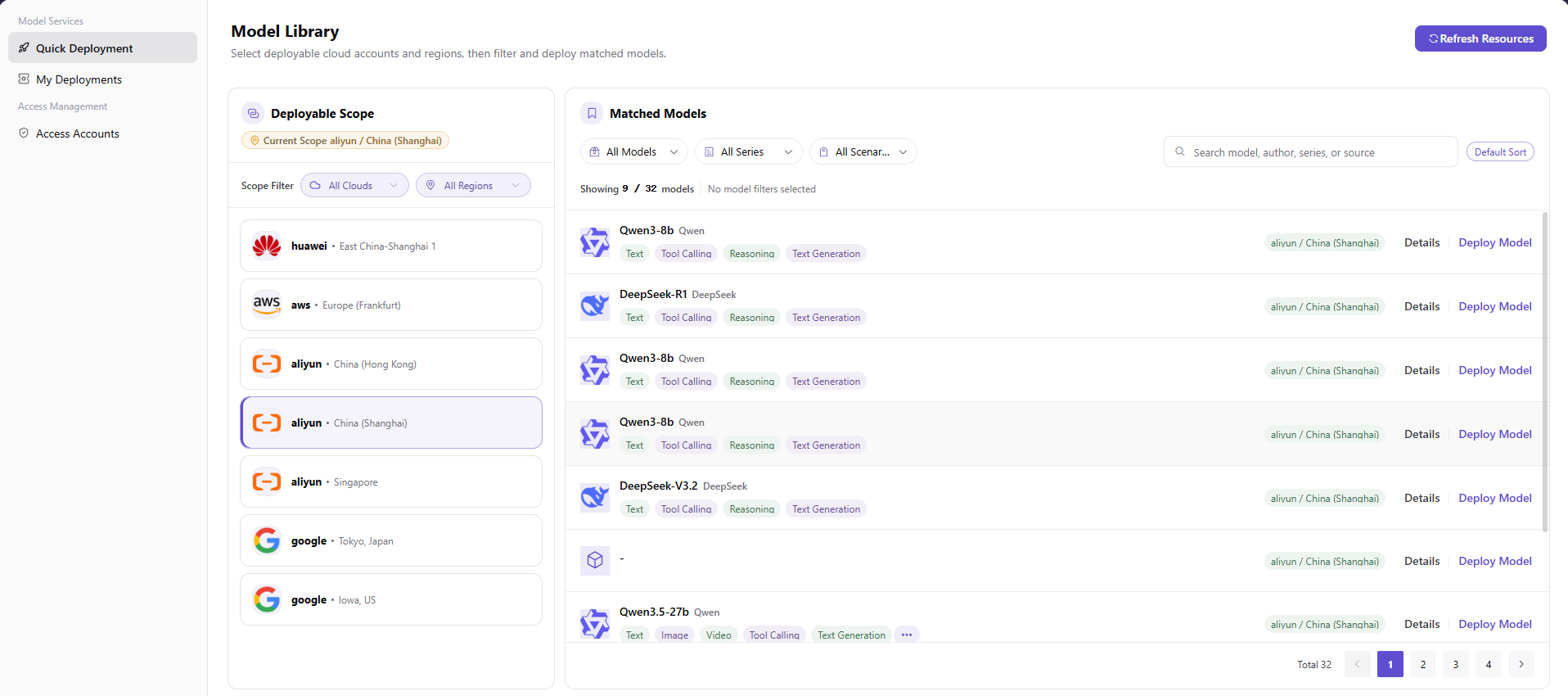Open Details for Qwen3.5-27b
1568x696 pixels.
tap(1422, 624)
